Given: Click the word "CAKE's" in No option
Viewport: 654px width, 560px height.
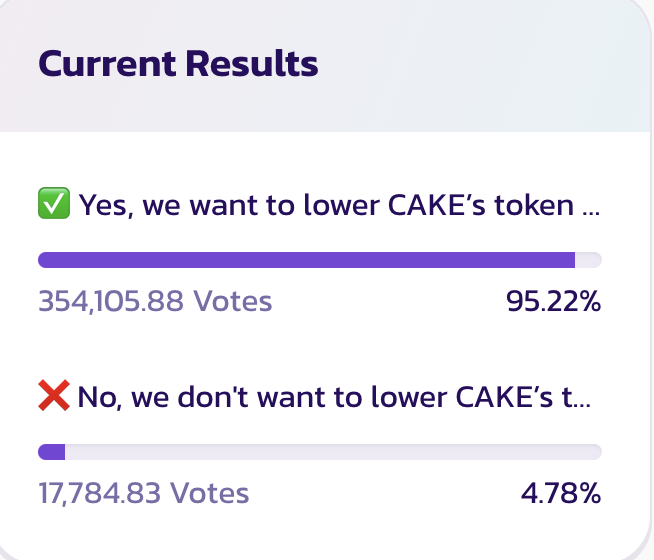Looking at the screenshot, I should (x=505, y=398).
